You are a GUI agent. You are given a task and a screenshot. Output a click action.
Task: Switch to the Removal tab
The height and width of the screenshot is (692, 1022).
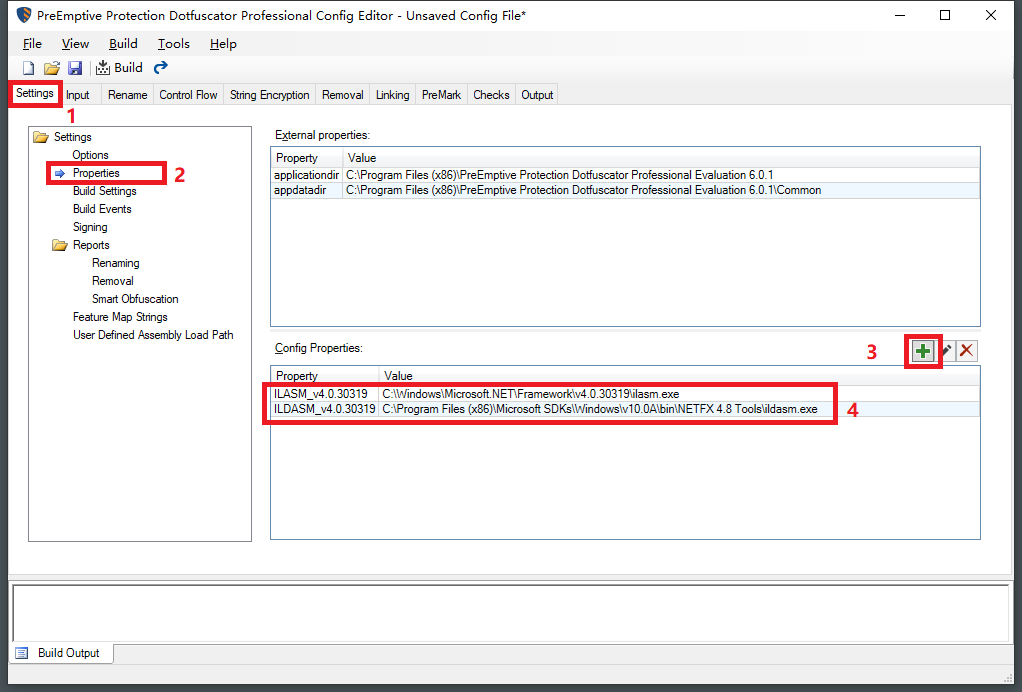pyautogui.click(x=342, y=95)
